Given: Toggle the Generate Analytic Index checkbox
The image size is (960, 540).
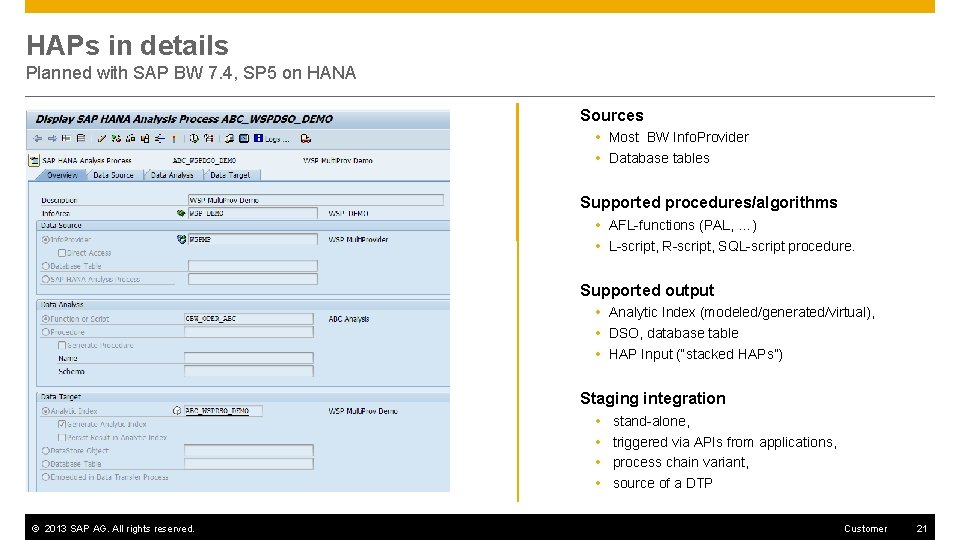Looking at the screenshot, I should (x=62, y=424).
